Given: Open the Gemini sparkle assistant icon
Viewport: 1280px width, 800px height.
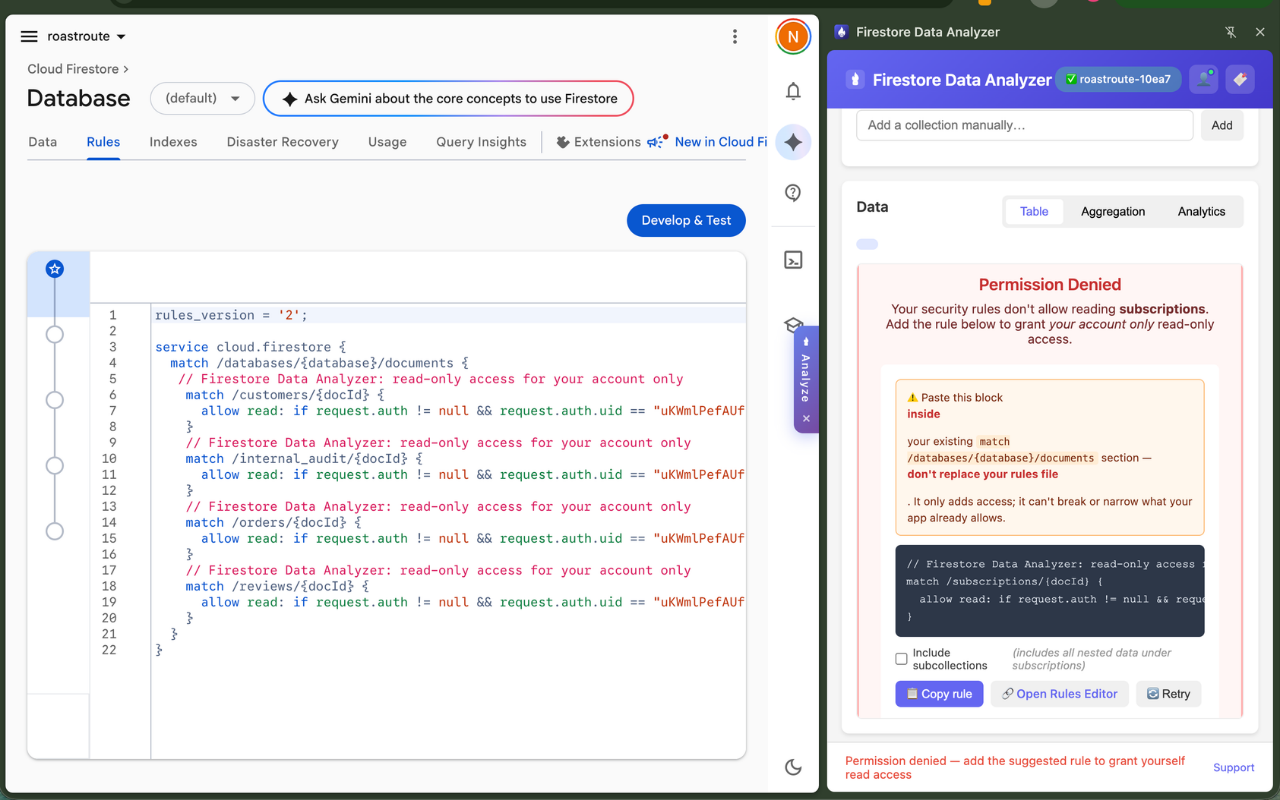Looking at the screenshot, I should click(x=793, y=142).
